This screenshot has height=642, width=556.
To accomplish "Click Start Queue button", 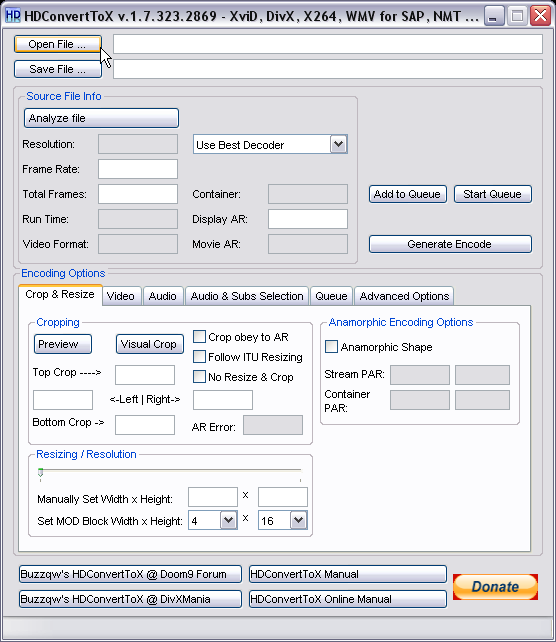I will pyautogui.click(x=493, y=194).
